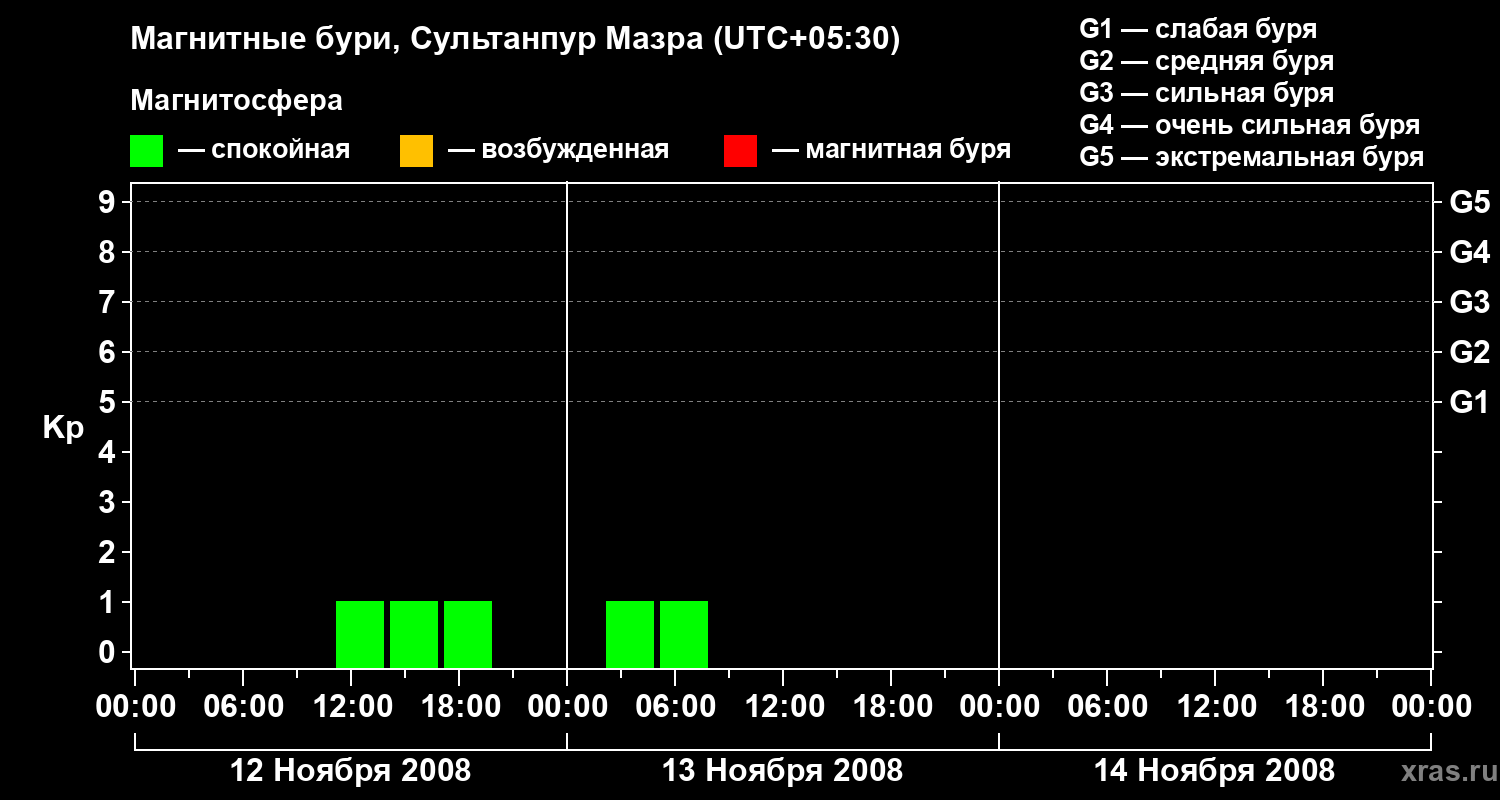The height and width of the screenshot is (800, 1500).
Task: Click the 12:00 tick label on 12 November
Action: tap(352, 707)
